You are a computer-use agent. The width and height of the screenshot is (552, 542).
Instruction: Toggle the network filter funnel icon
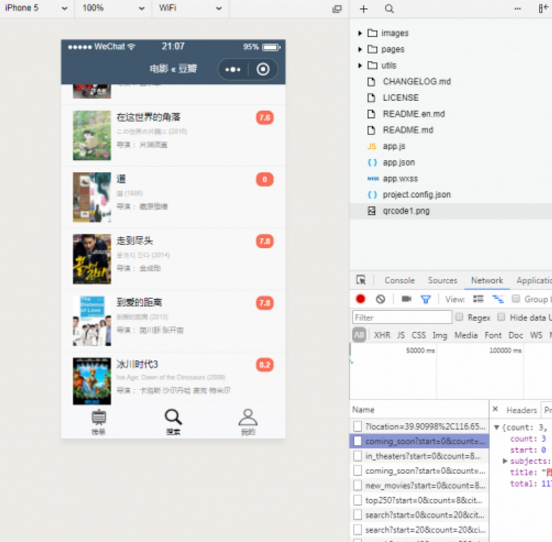426,300
